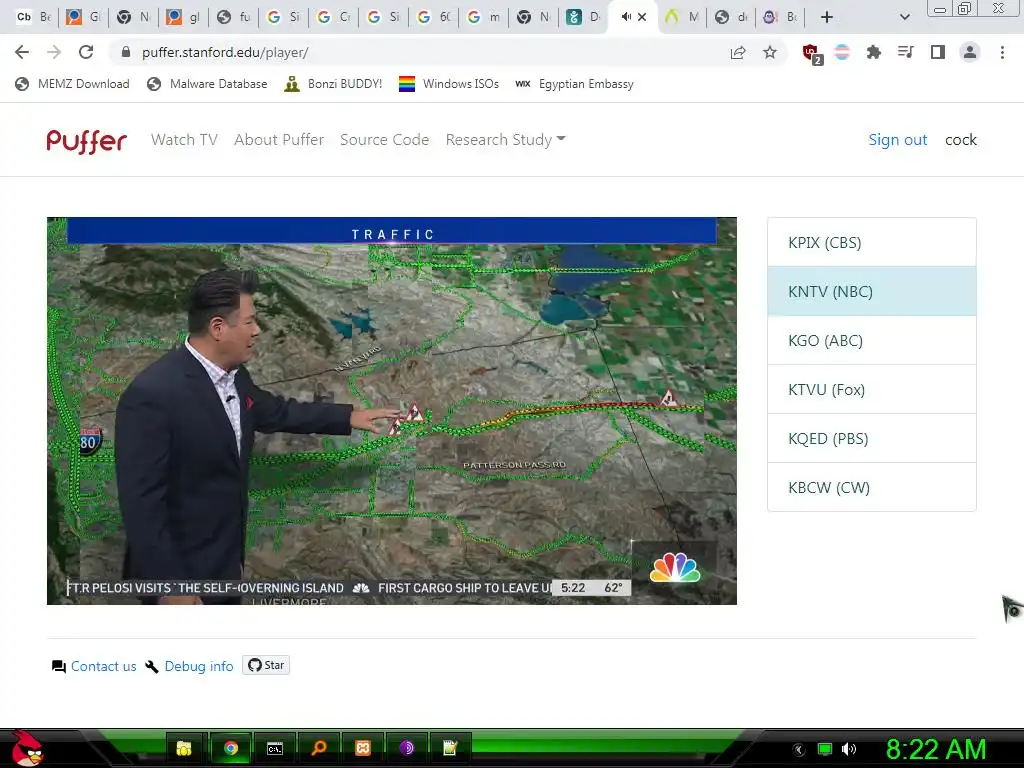Select the KBCW (CW) channel
Screen dimensions: 1024x768
pos(872,487)
